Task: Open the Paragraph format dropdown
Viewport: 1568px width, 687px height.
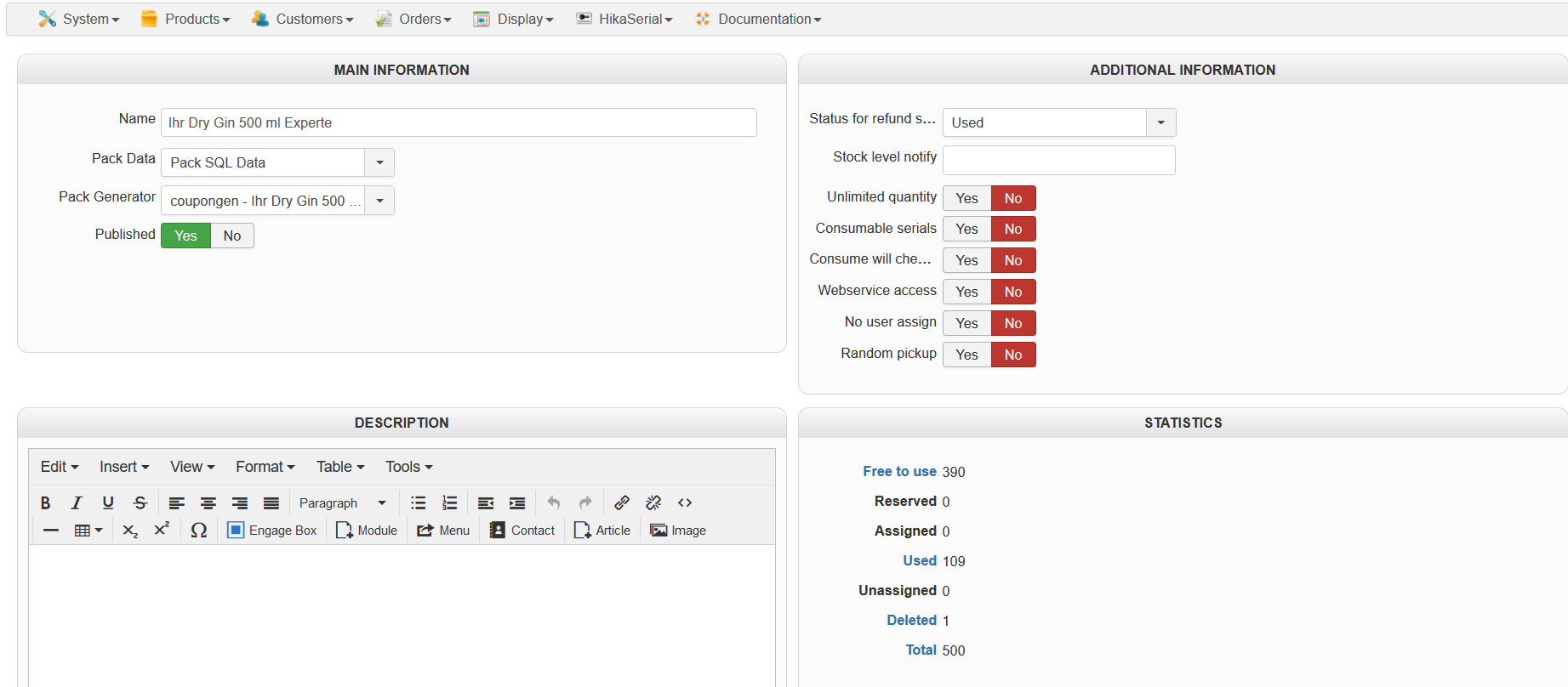Action: click(x=342, y=502)
